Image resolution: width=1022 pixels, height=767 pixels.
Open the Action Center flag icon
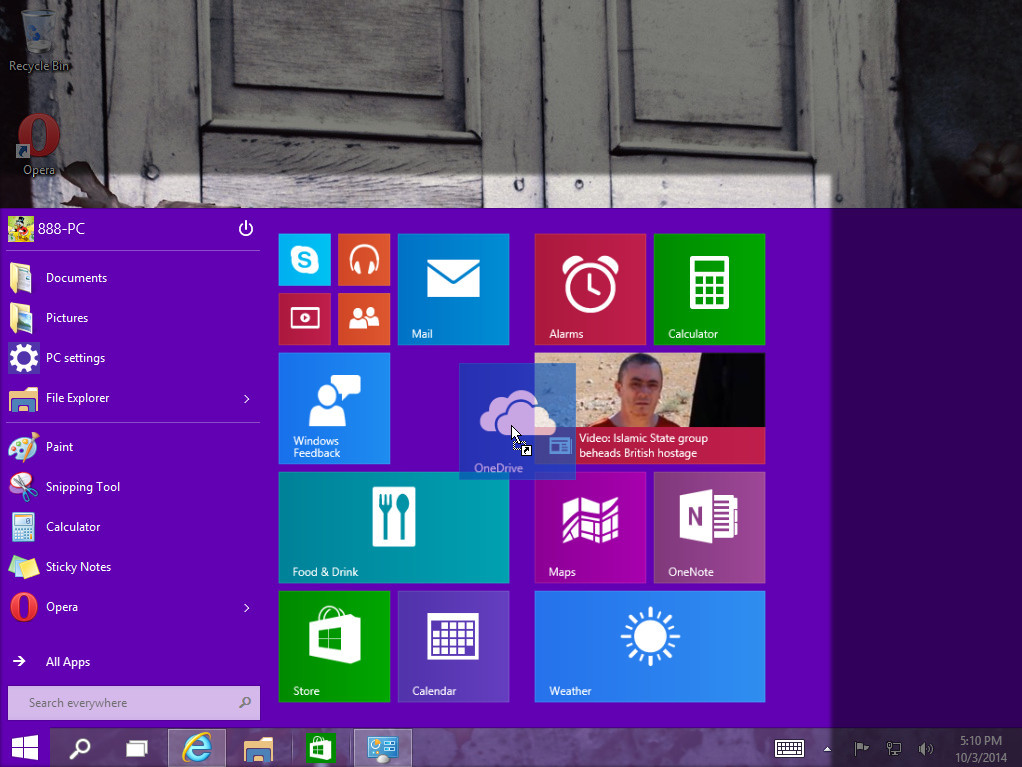(861, 749)
